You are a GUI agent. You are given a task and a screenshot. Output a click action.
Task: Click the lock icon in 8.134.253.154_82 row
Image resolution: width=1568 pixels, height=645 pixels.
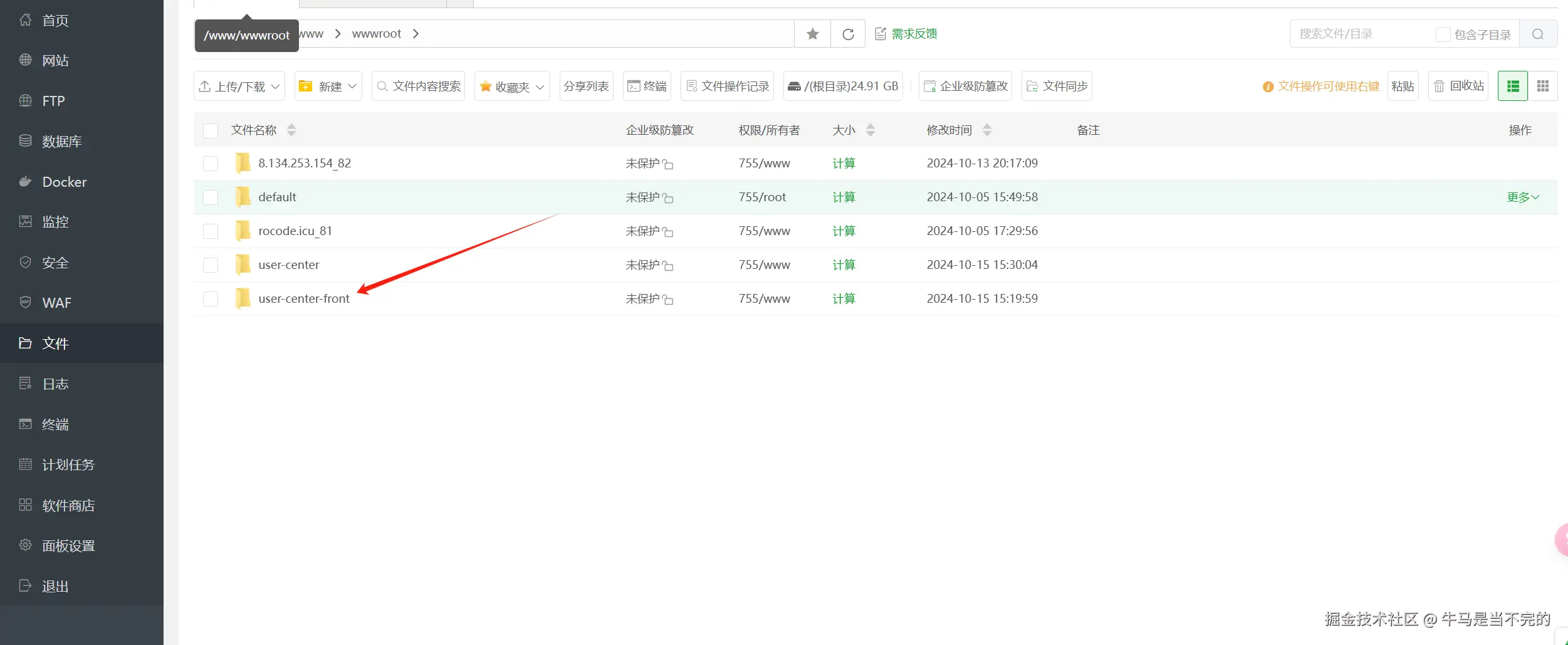(x=668, y=164)
